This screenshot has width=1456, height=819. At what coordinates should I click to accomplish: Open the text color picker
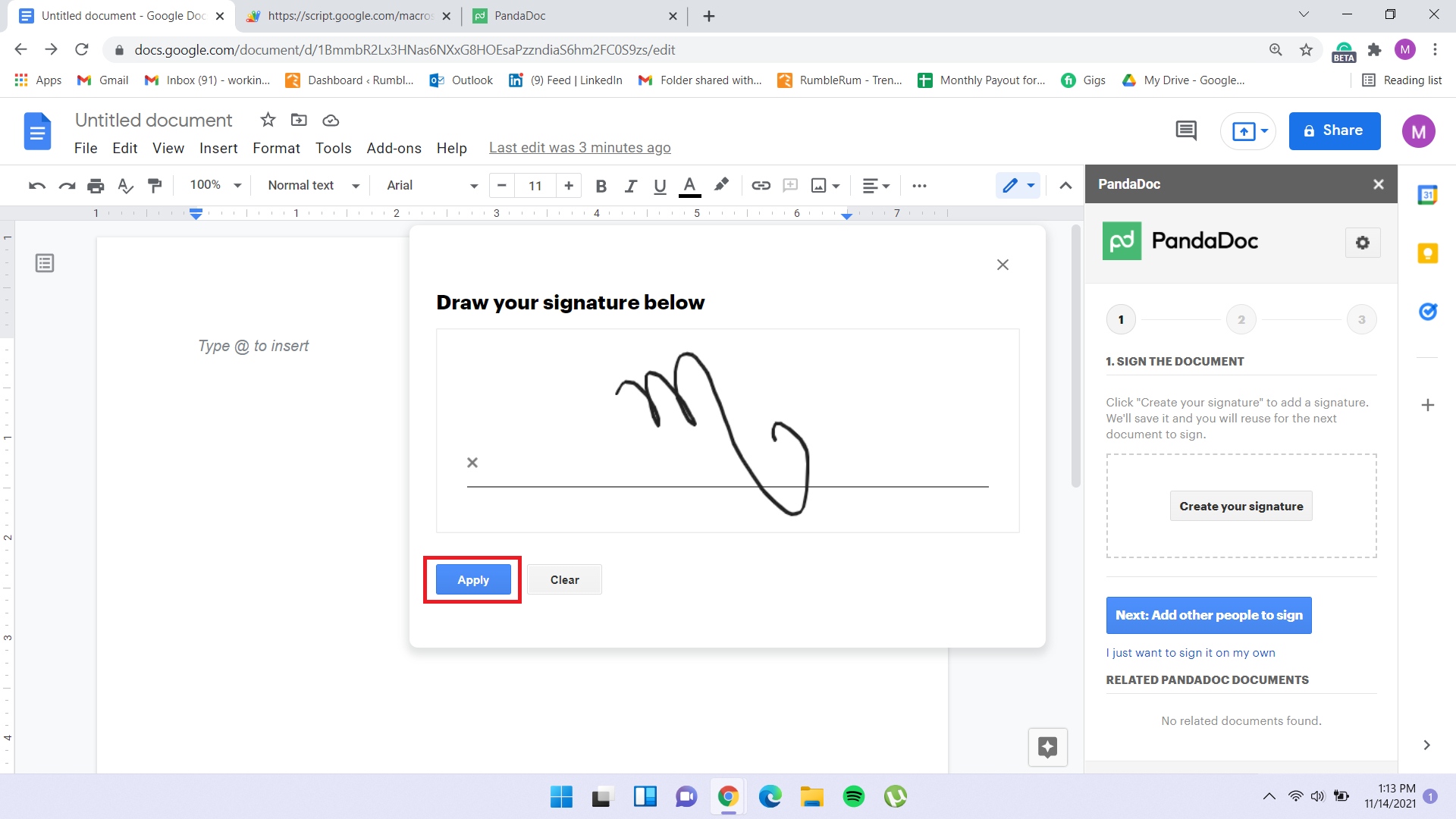(689, 186)
